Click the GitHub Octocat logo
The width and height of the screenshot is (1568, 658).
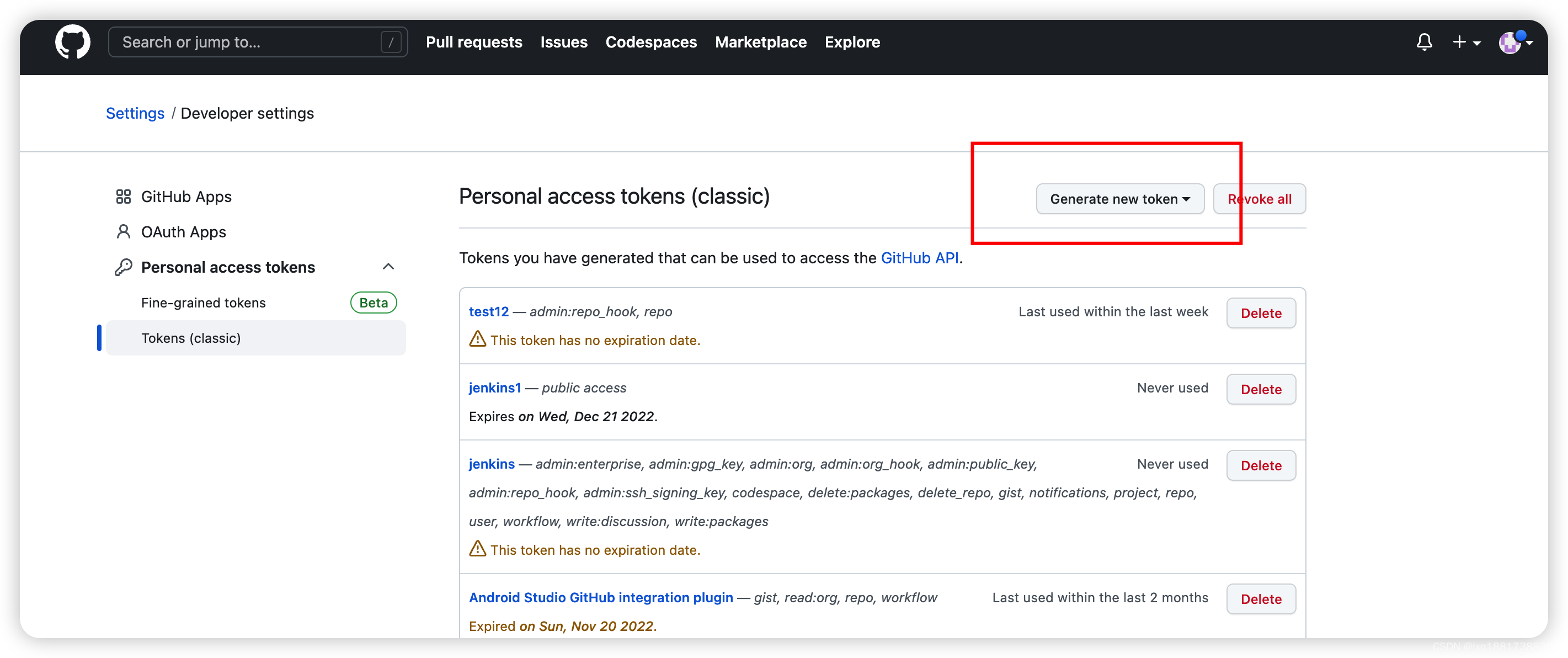72,42
